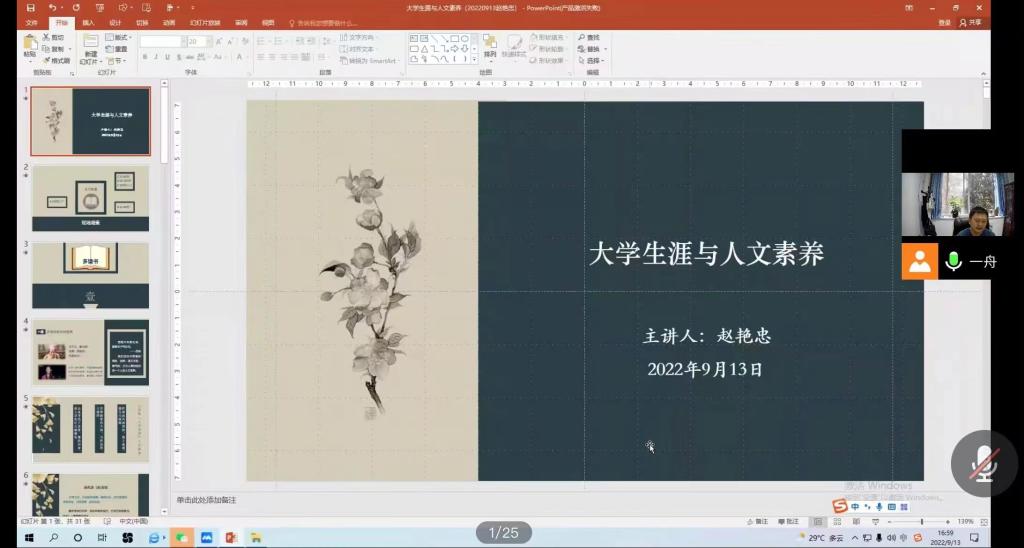
Task: Select slide 3 thumbnail with book image
Action: 90,275
